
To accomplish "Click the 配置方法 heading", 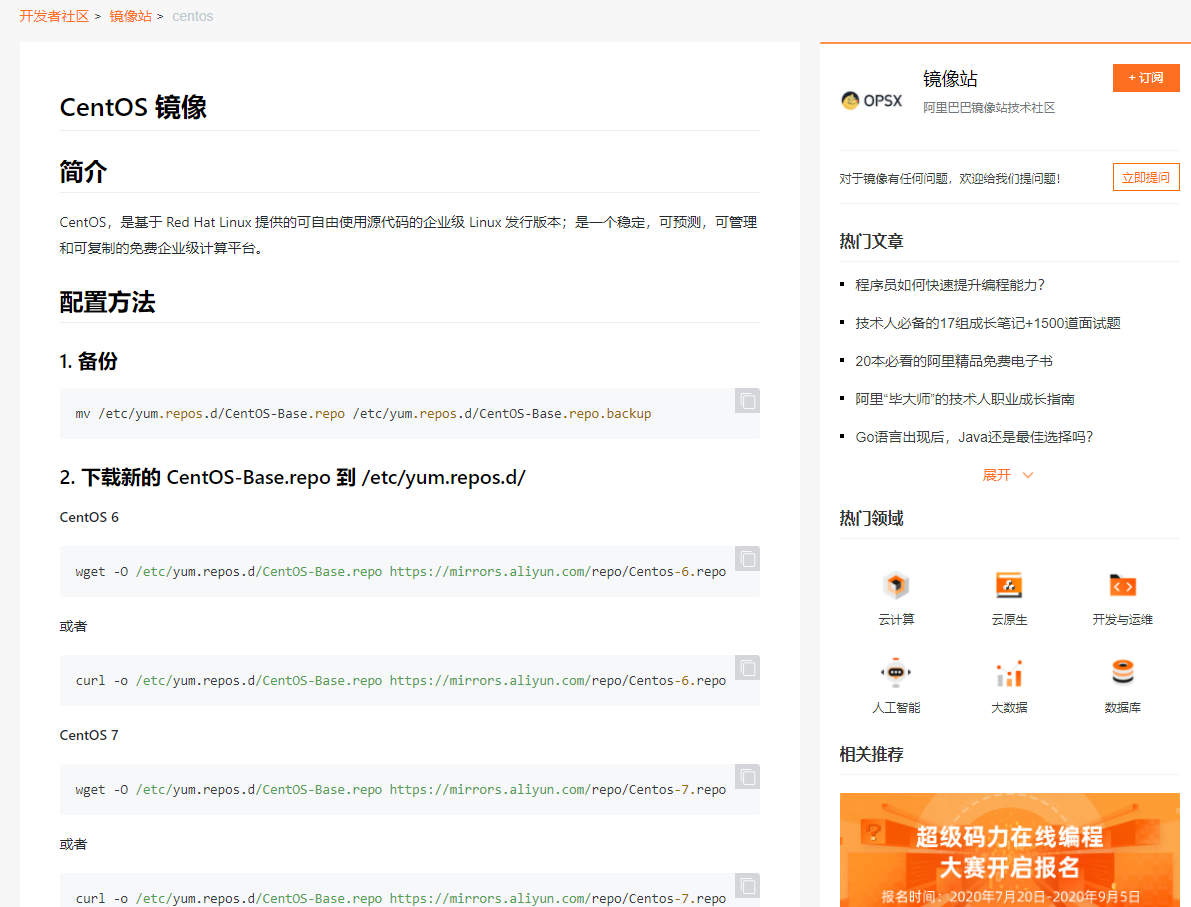I will tap(107, 302).
